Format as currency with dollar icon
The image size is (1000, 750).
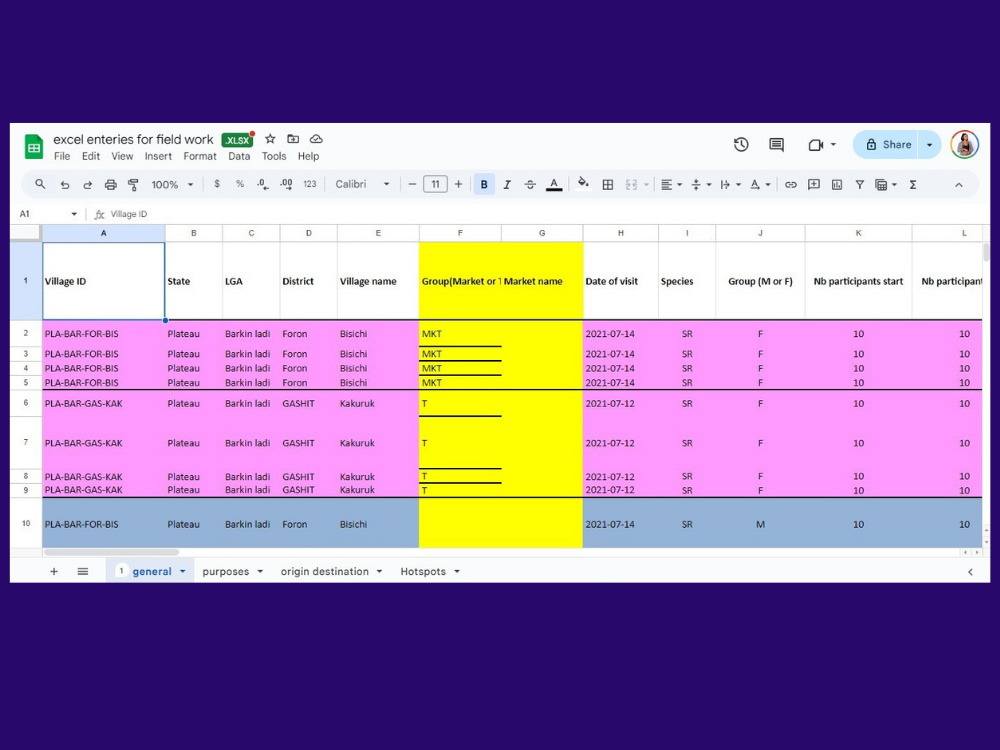tap(217, 184)
